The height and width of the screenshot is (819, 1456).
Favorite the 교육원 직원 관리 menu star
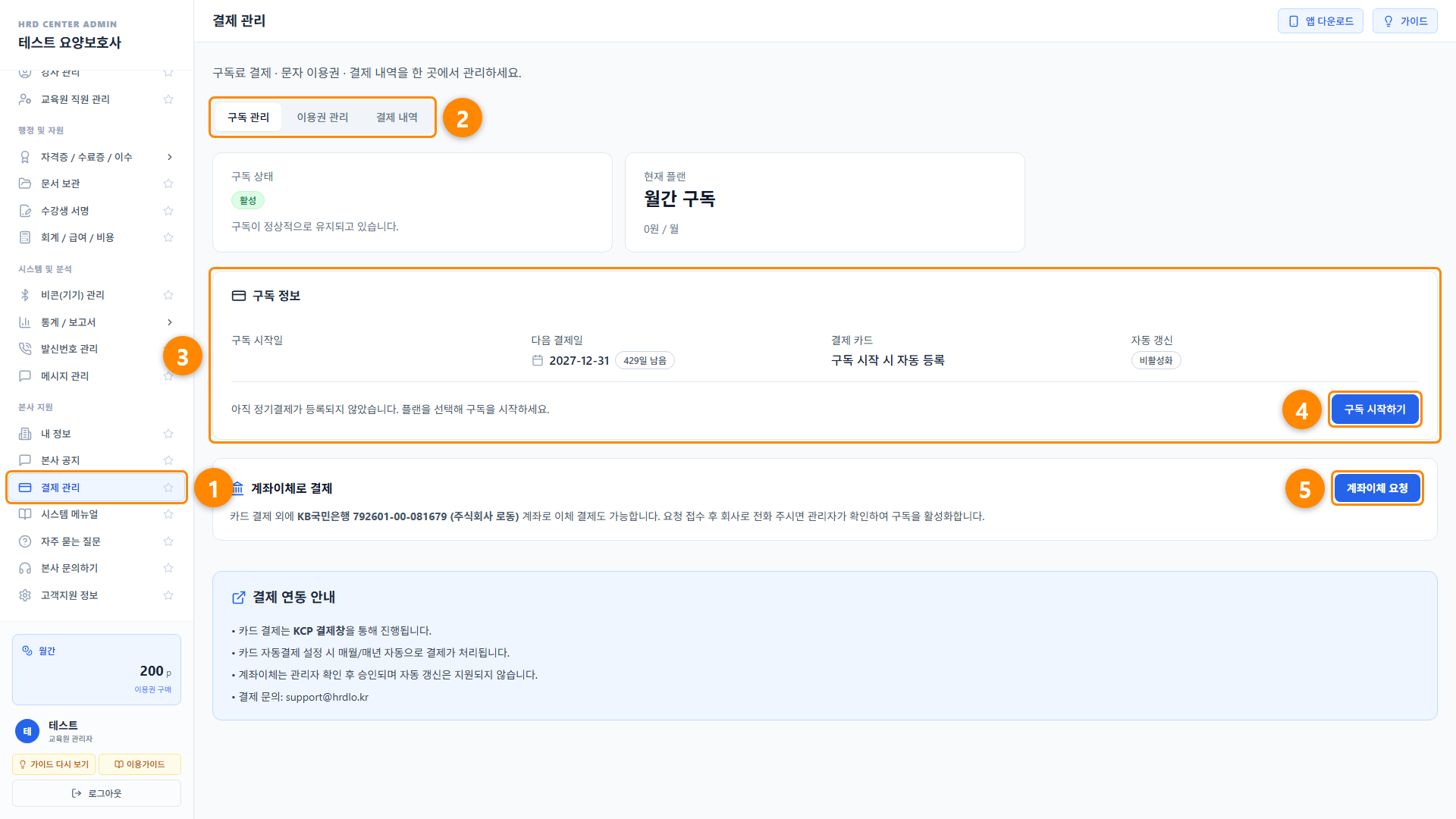[168, 99]
